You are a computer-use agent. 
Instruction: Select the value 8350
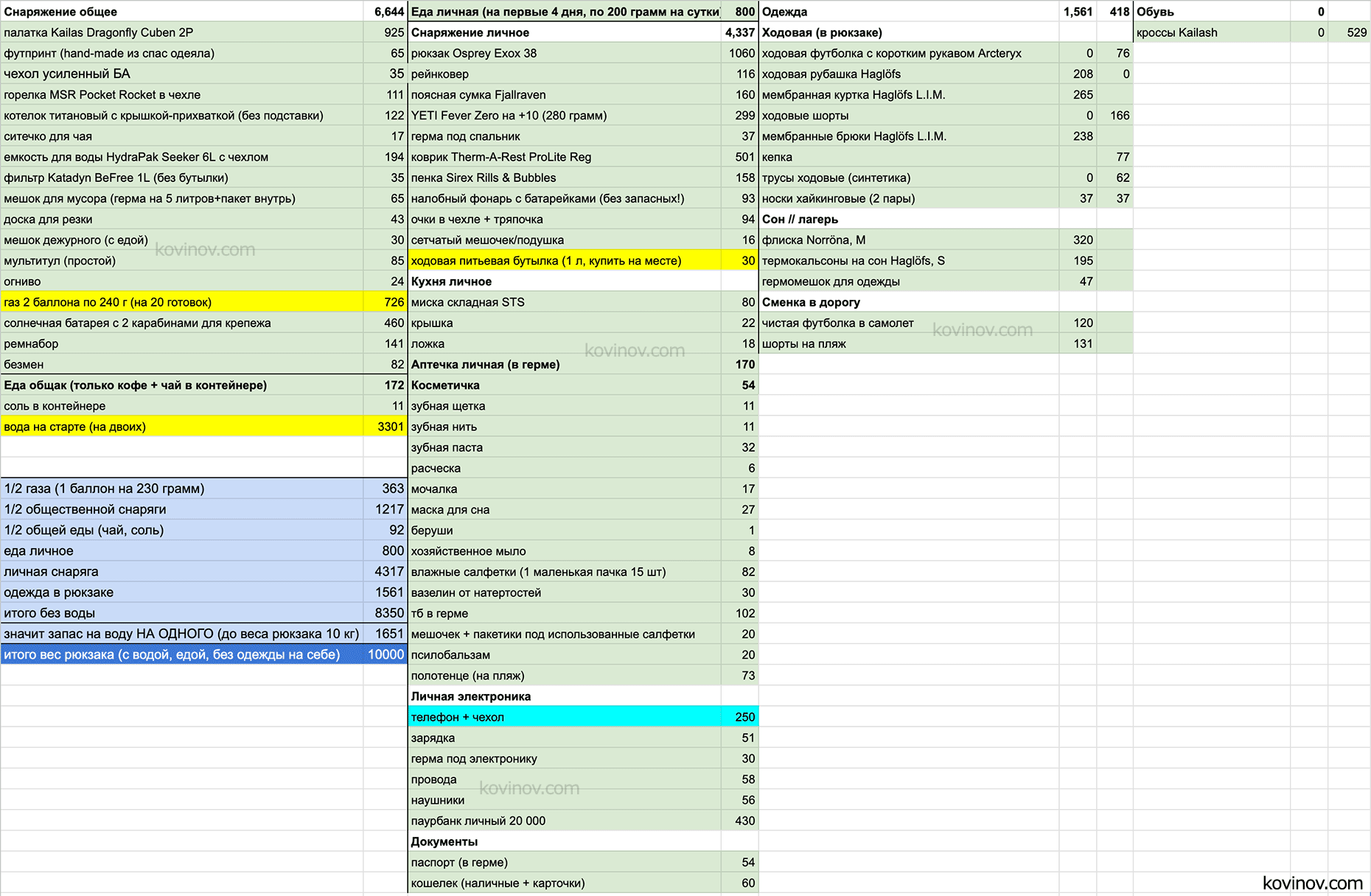pyautogui.click(x=386, y=613)
